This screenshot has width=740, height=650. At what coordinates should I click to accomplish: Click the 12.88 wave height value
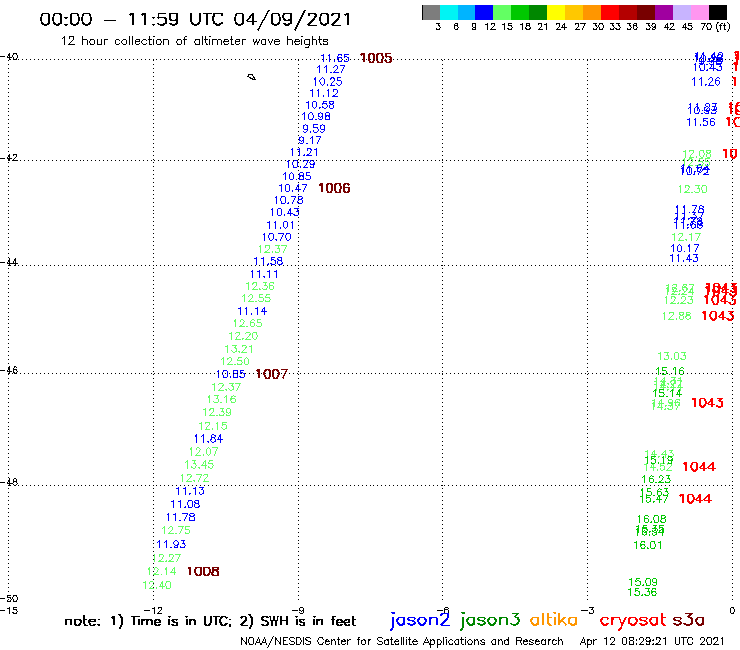coord(677,316)
